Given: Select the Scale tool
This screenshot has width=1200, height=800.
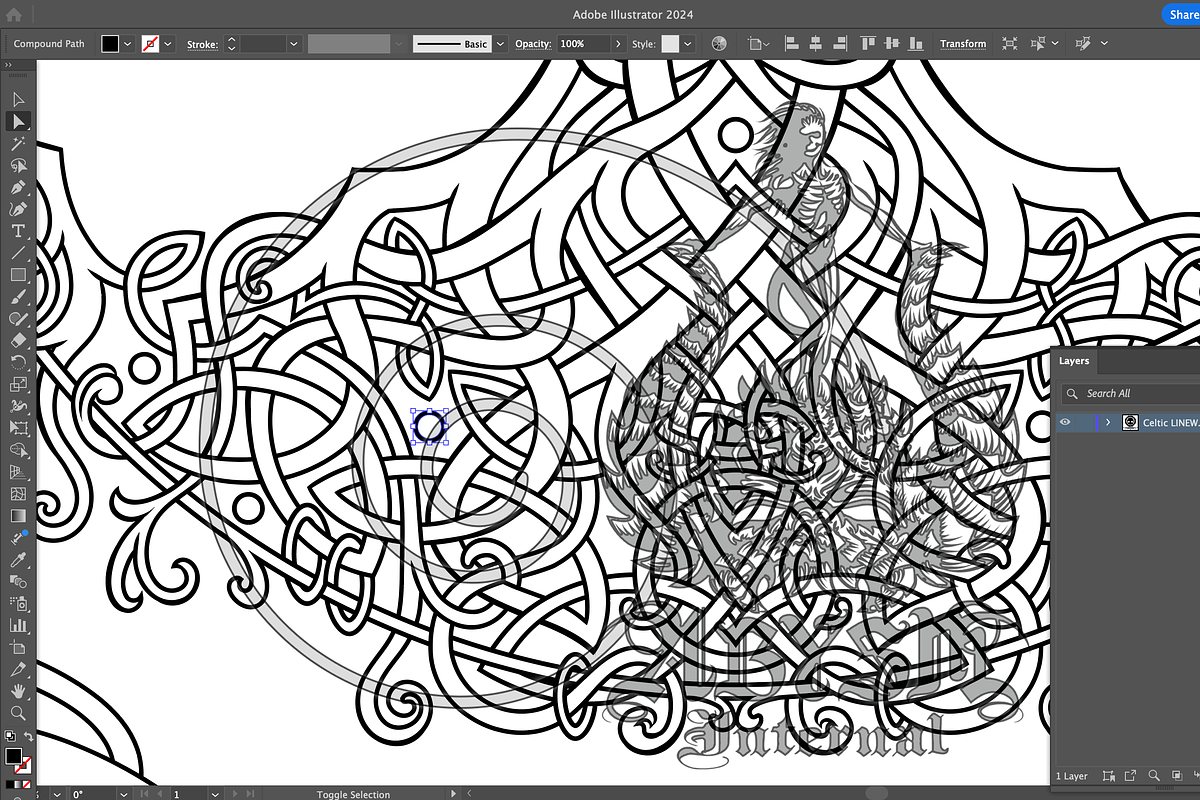Looking at the screenshot, I should tap(18, 384).
